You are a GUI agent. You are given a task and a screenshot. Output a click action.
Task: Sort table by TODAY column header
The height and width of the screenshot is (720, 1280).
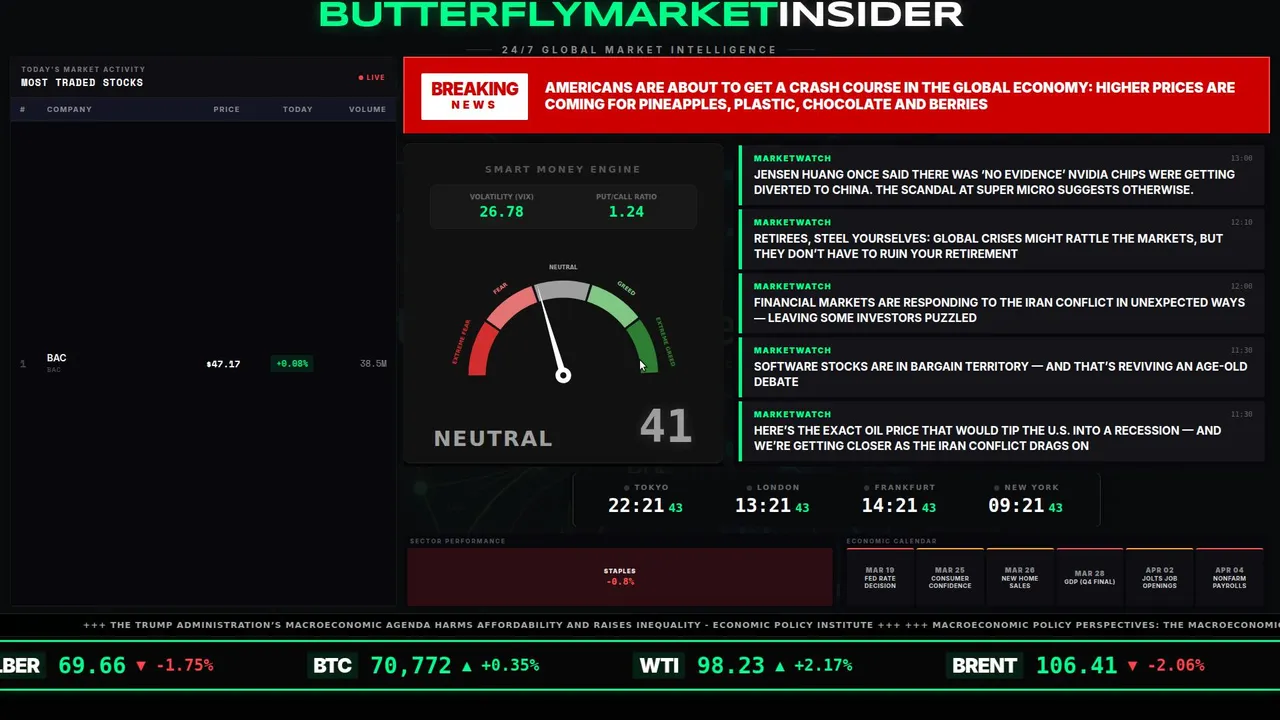click(297, 109)
